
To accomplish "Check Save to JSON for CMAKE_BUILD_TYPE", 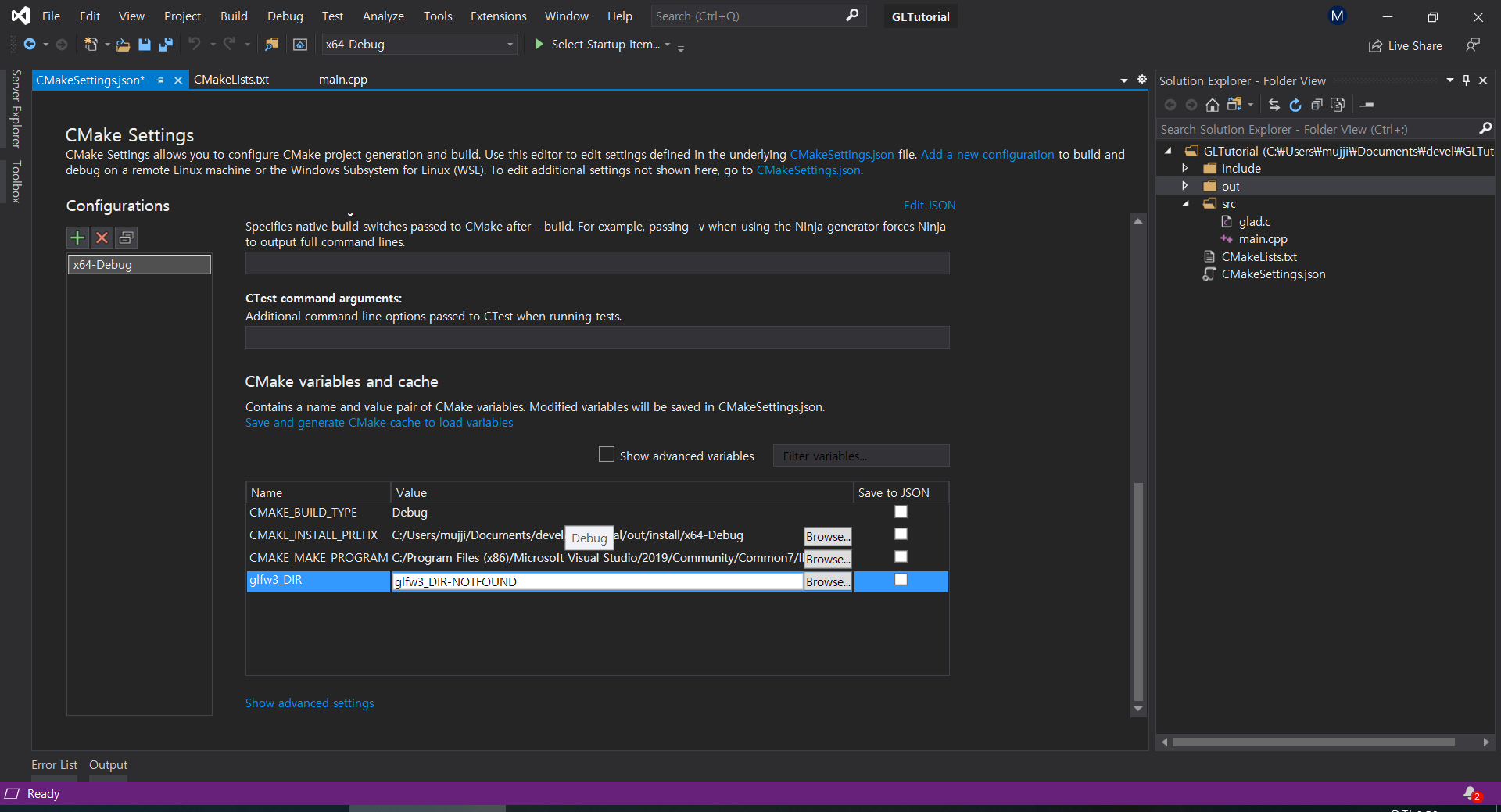I will click(901, 512).
